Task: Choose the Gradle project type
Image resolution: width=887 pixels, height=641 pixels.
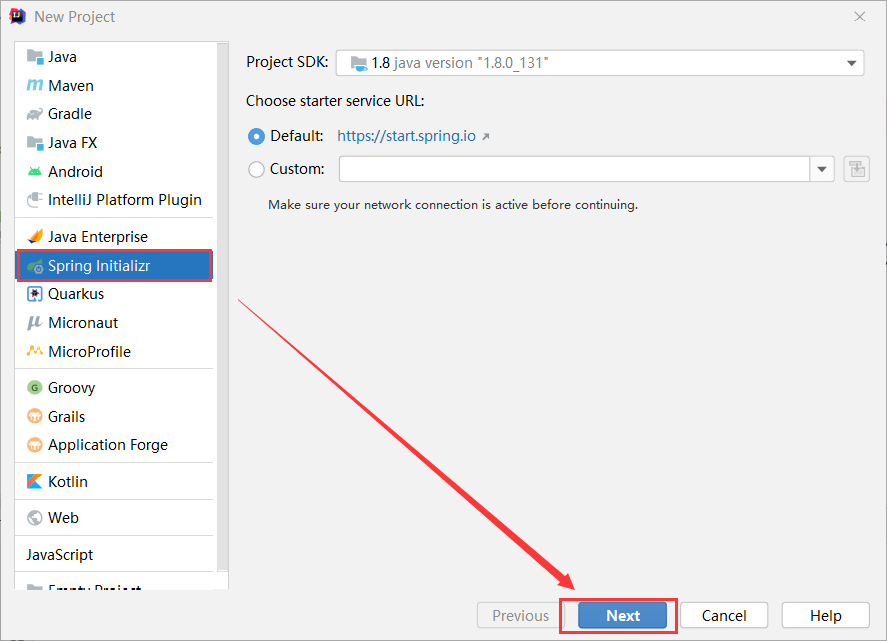Action: pyautogui.click(x=114, y=114)
